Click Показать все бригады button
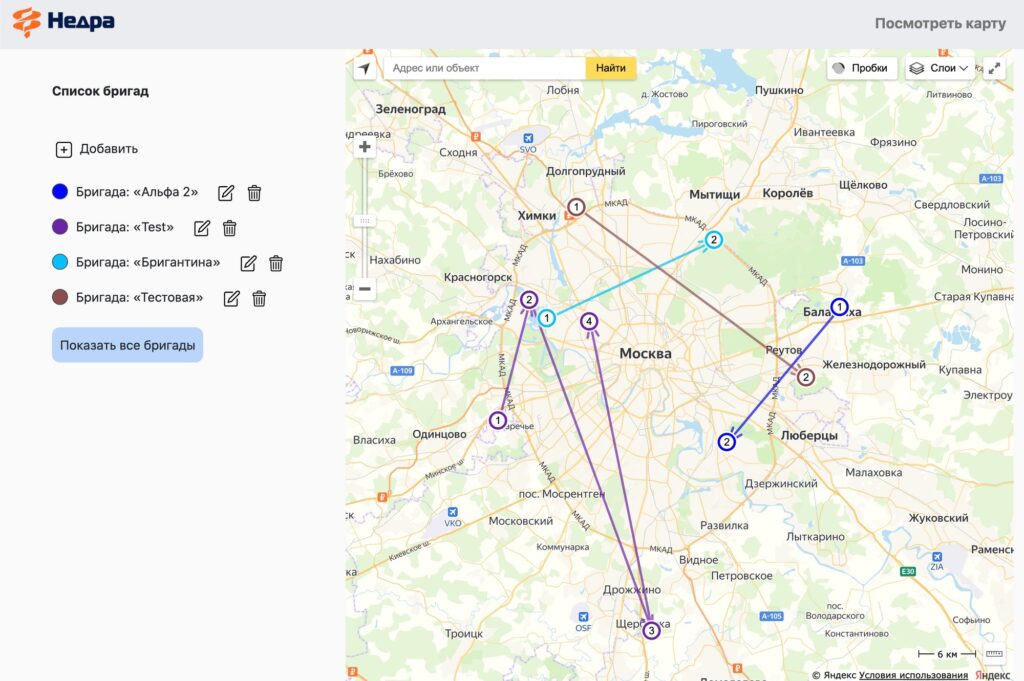This screenshot has width=1024, height=681. point(127,345)
